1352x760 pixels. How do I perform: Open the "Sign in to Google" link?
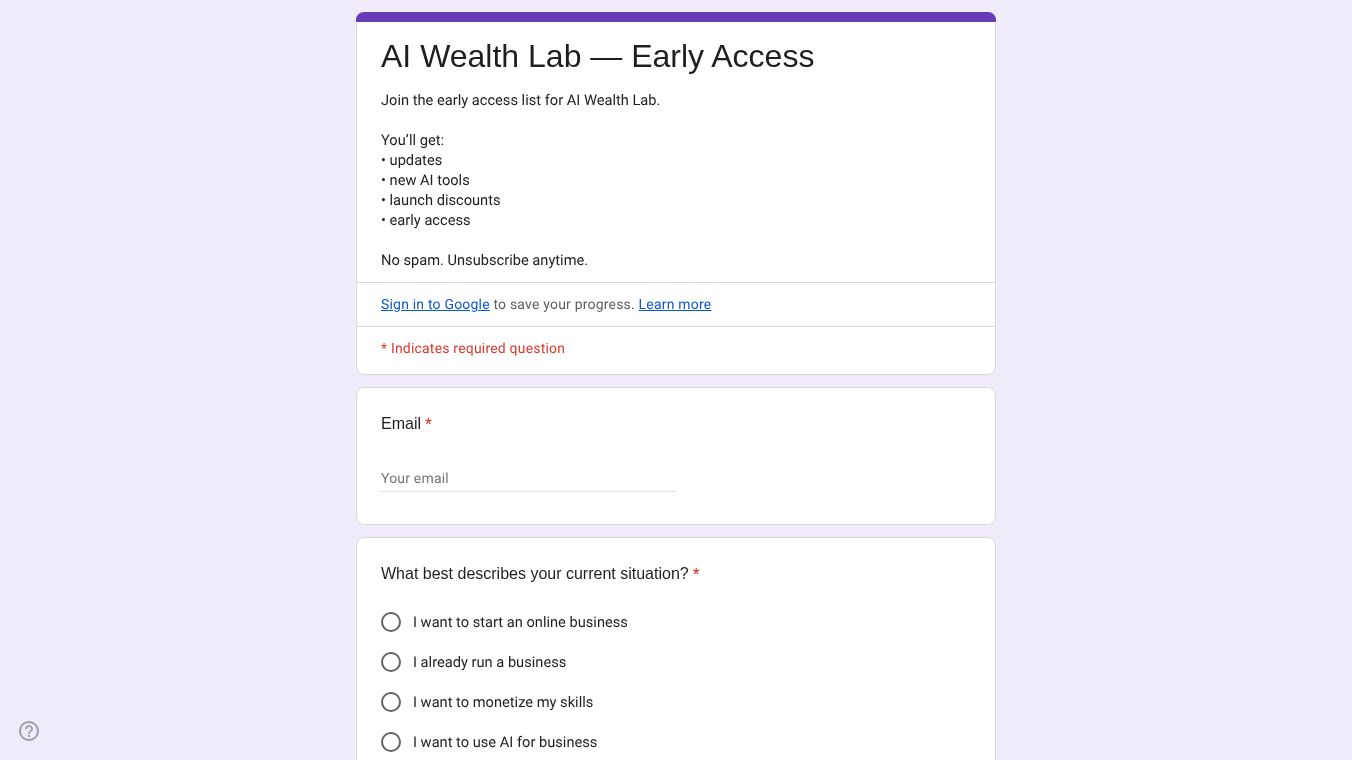[435, 304]
